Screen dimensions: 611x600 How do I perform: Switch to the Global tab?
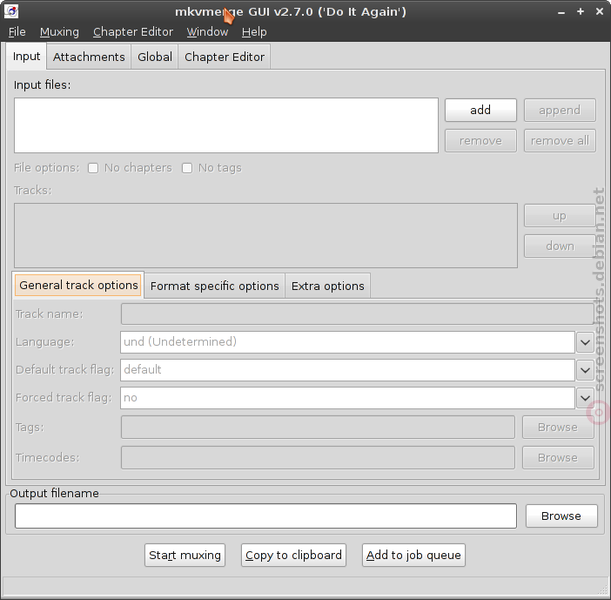coord(155,57)
